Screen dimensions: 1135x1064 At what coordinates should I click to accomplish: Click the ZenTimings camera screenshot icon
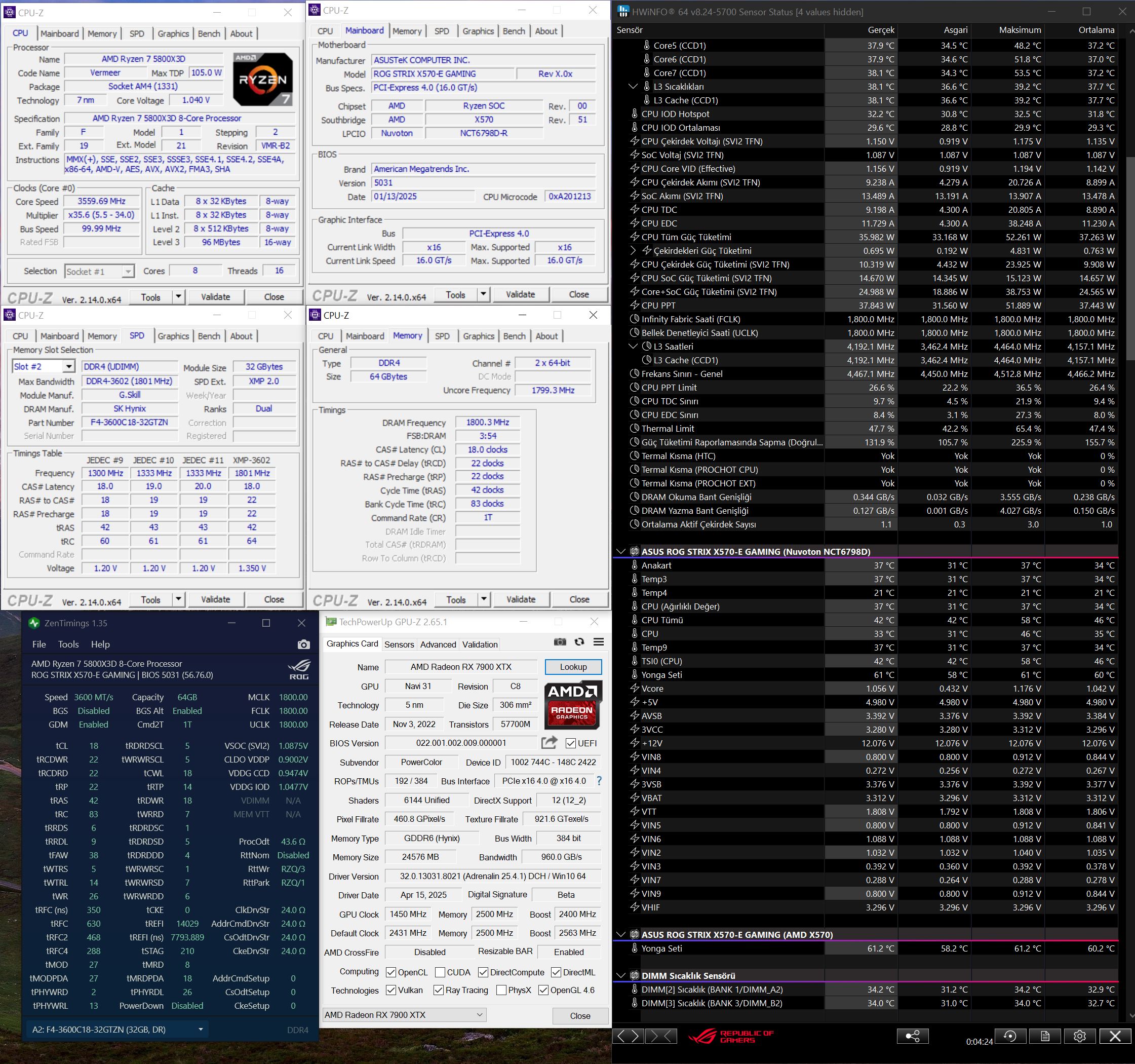pos(303,644)
